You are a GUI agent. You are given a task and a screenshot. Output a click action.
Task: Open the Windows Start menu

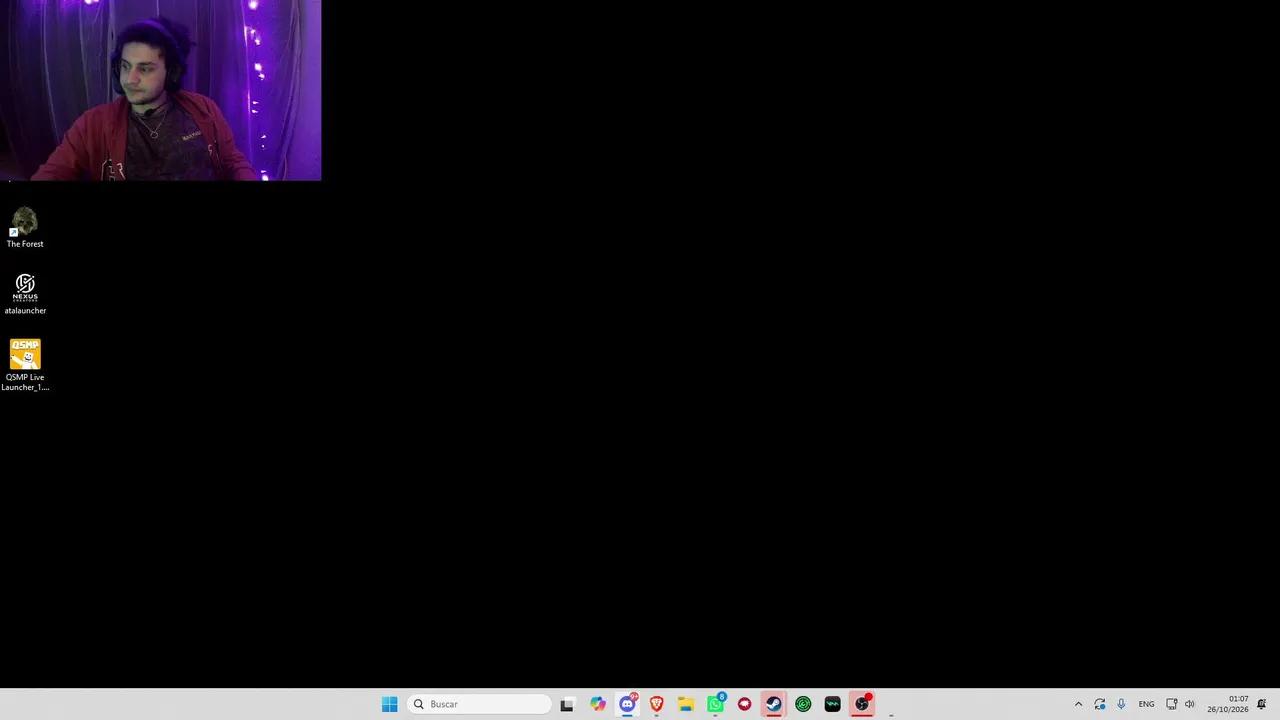[389, 704]
